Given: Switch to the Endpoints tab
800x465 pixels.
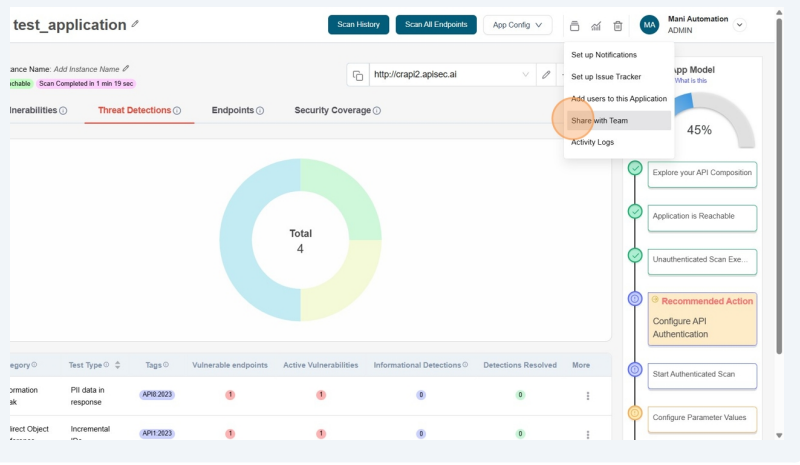Looking at the screenshot, I should pos(232,110).
